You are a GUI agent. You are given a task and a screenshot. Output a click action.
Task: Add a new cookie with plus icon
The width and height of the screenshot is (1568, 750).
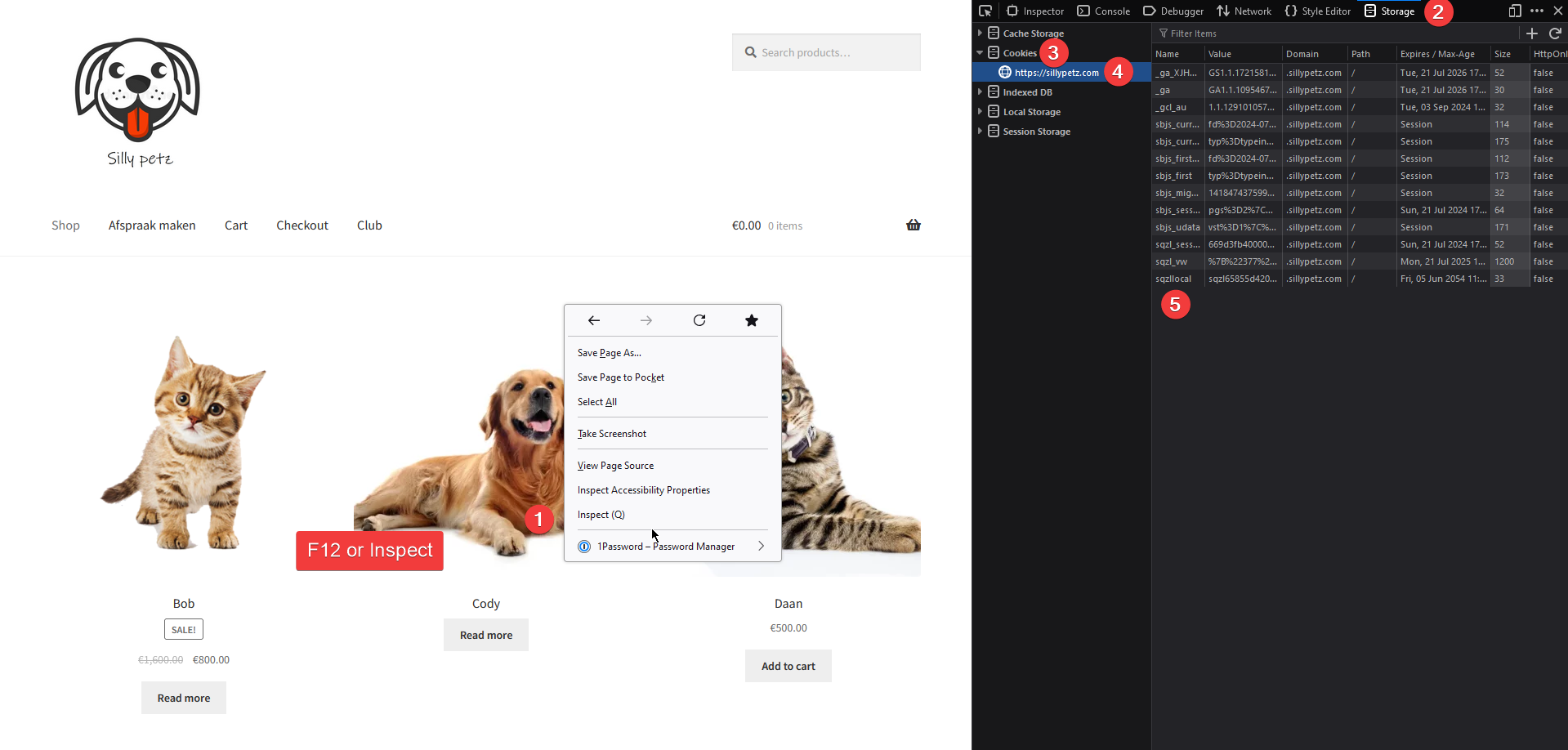tap(1532, 33)
